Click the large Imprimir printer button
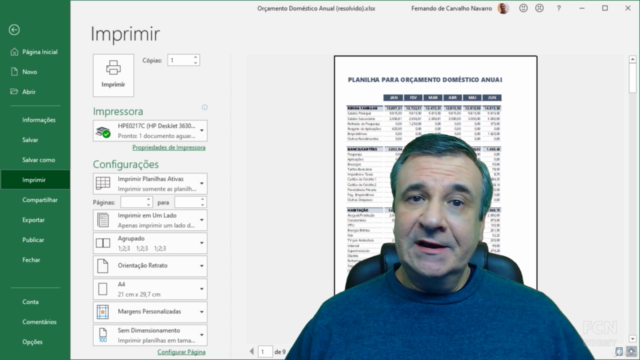Viewport: 640px width, 360px height. (113, 75)
